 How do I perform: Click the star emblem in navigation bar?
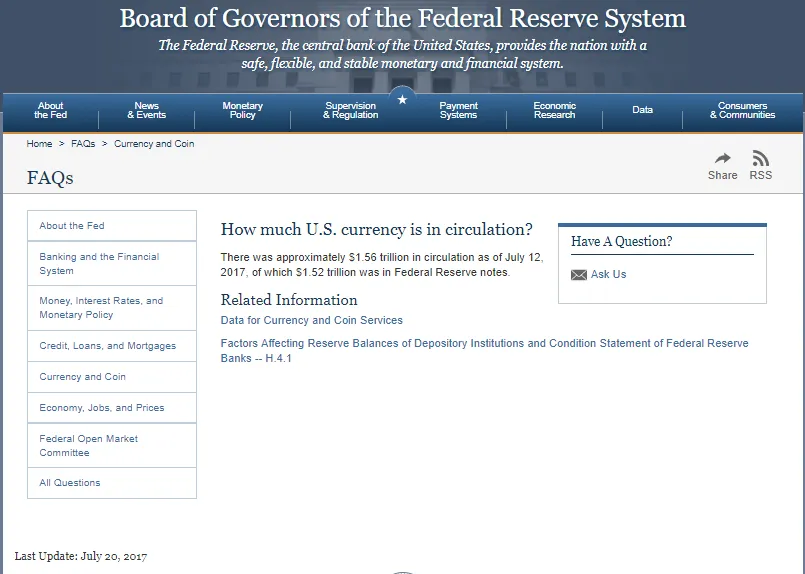(x=402, y=100)
